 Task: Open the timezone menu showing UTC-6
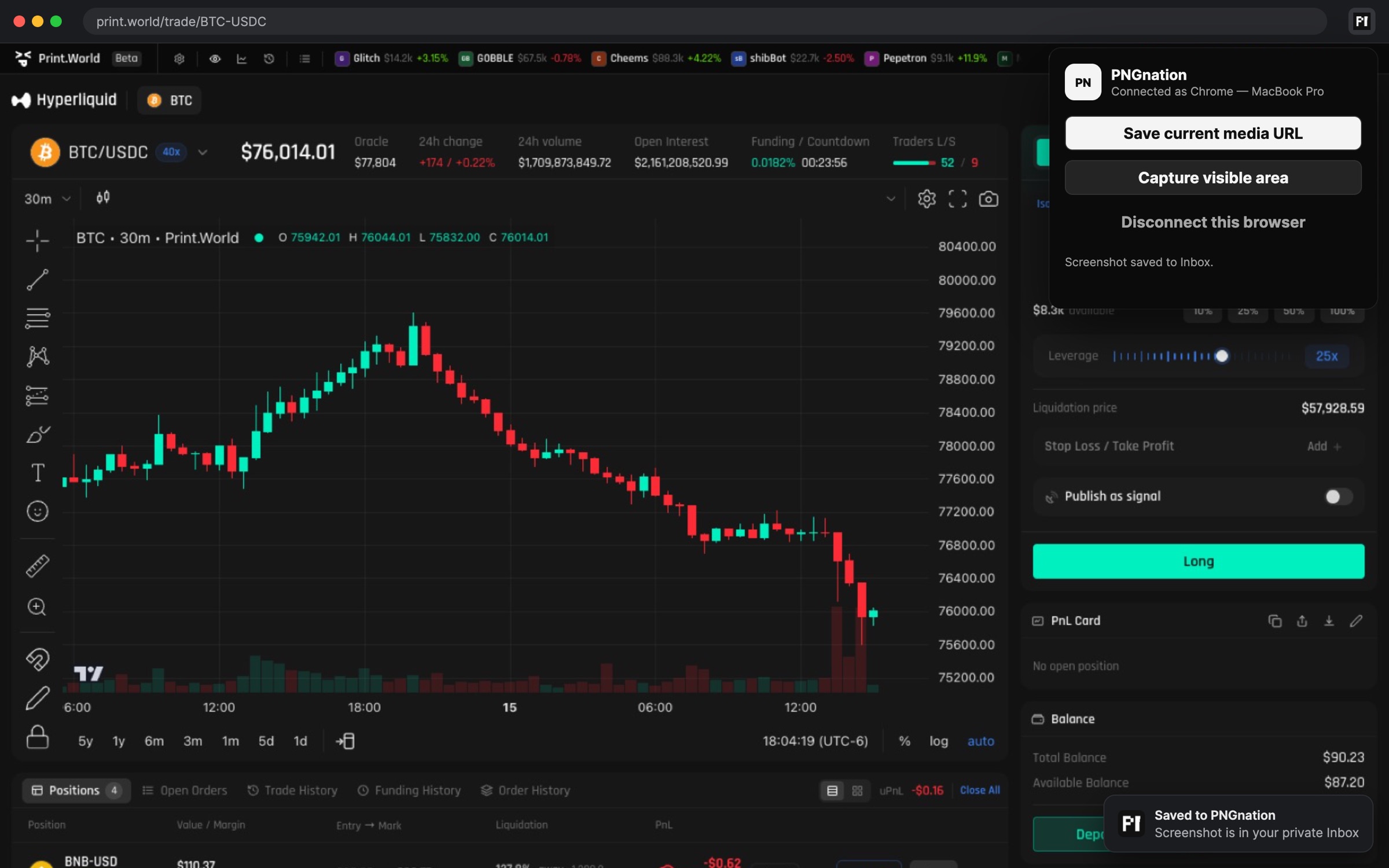click(815, 741)
